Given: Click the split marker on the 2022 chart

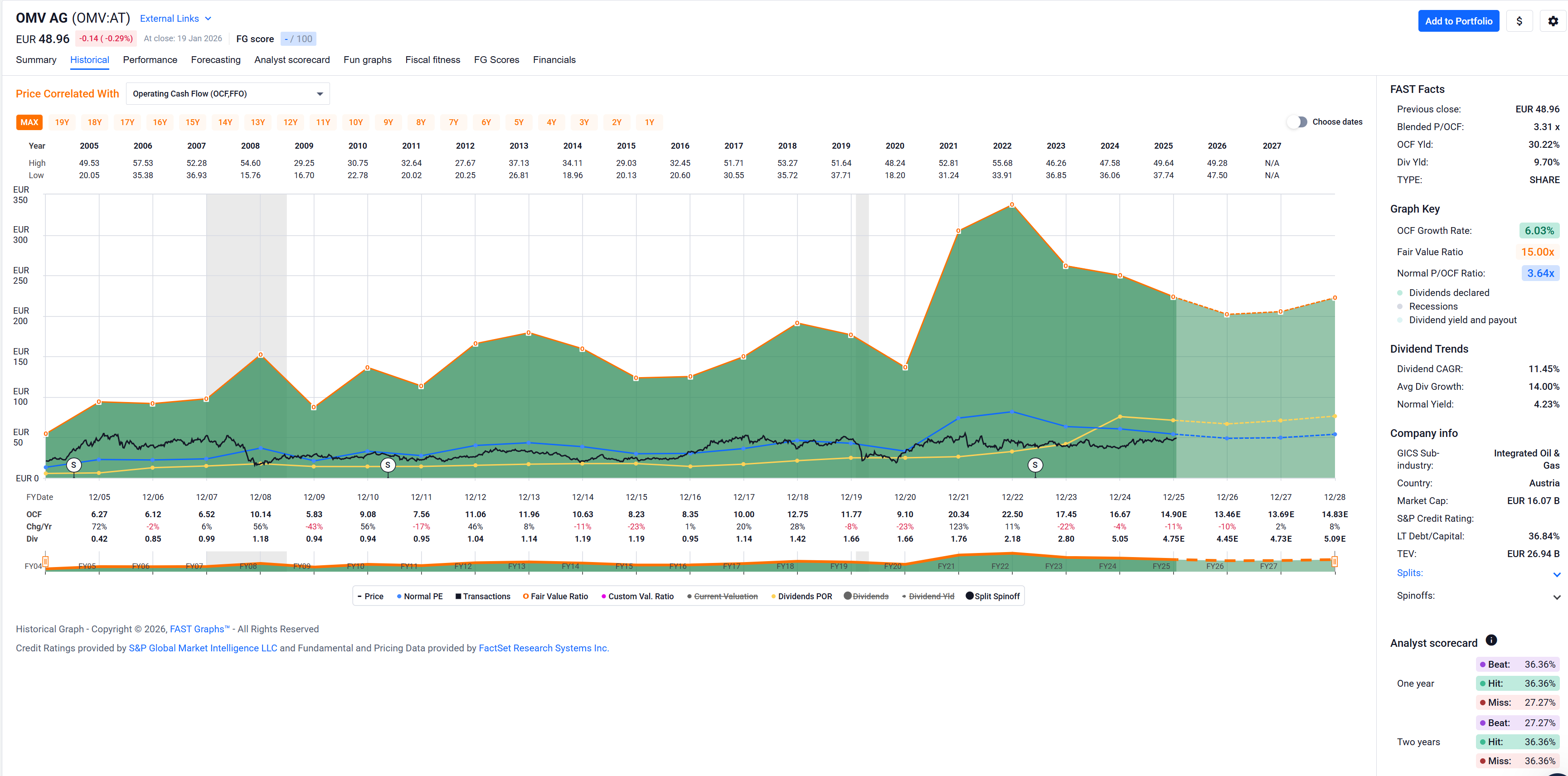Looking at the screenshot, I should (1035, 465).
